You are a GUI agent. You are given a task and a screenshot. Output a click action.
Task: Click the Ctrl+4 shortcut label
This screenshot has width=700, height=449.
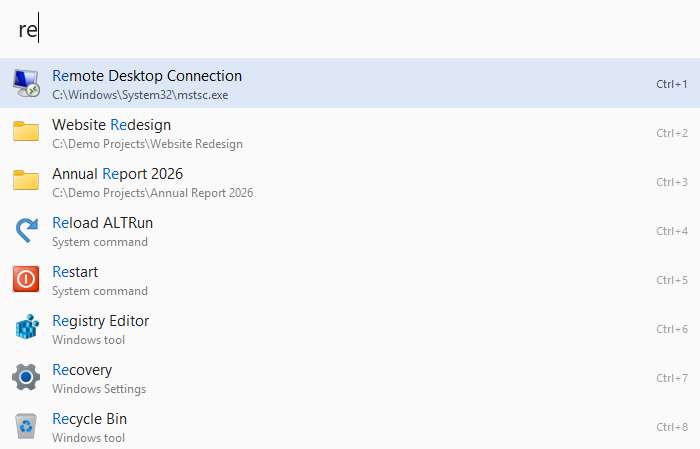pyautogui.click(x=672, y=231)
